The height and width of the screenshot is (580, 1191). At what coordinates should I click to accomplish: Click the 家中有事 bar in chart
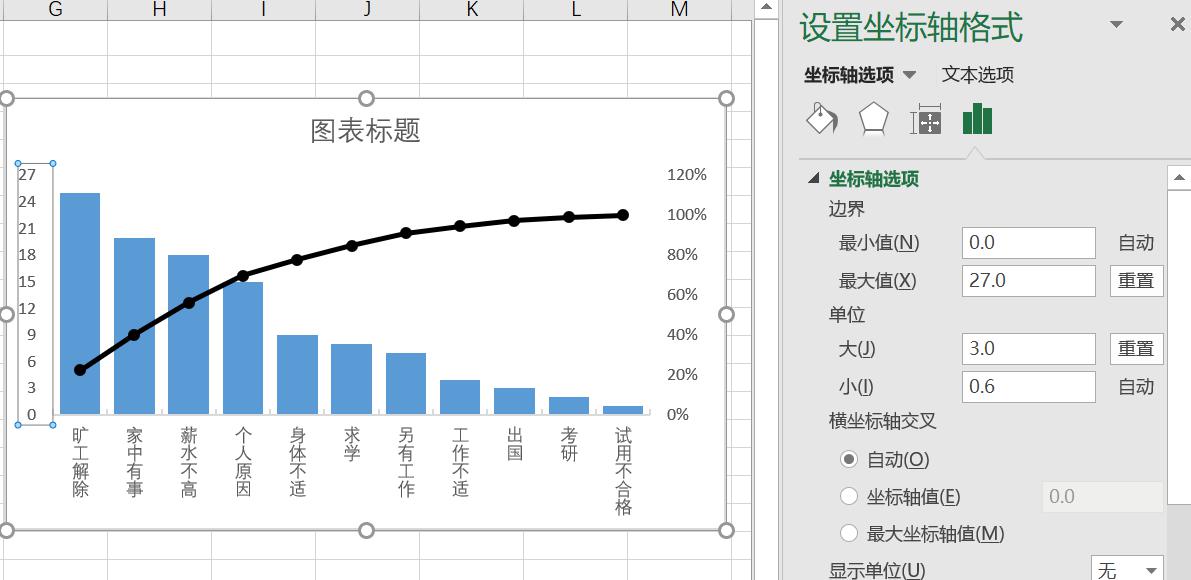(x=134, y=326)
